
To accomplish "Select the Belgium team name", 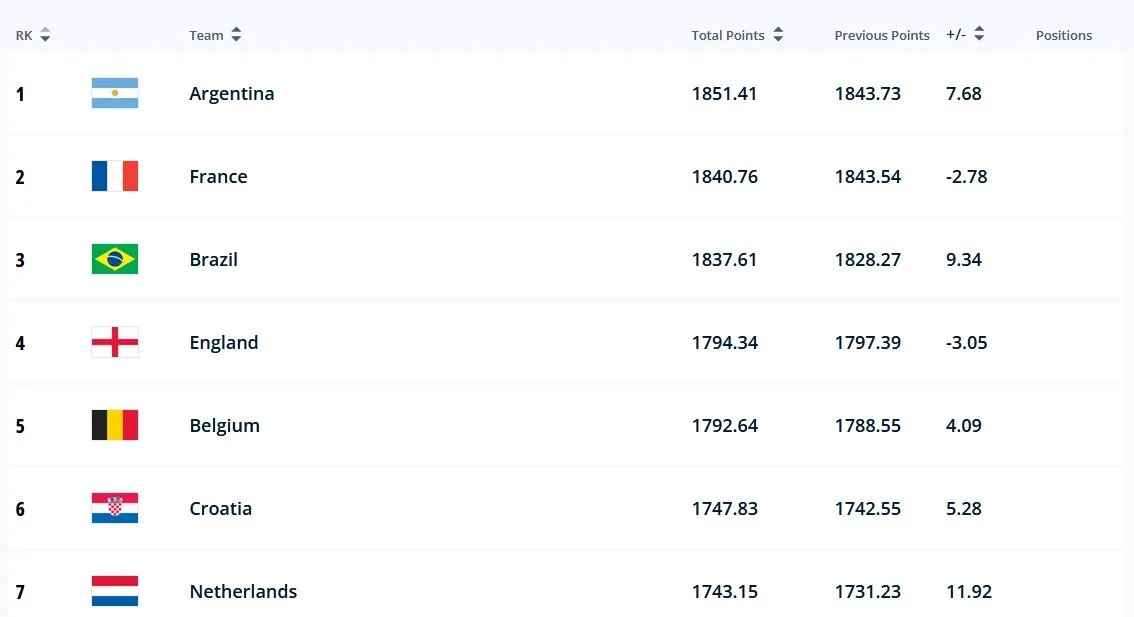I will click(224, 425).
